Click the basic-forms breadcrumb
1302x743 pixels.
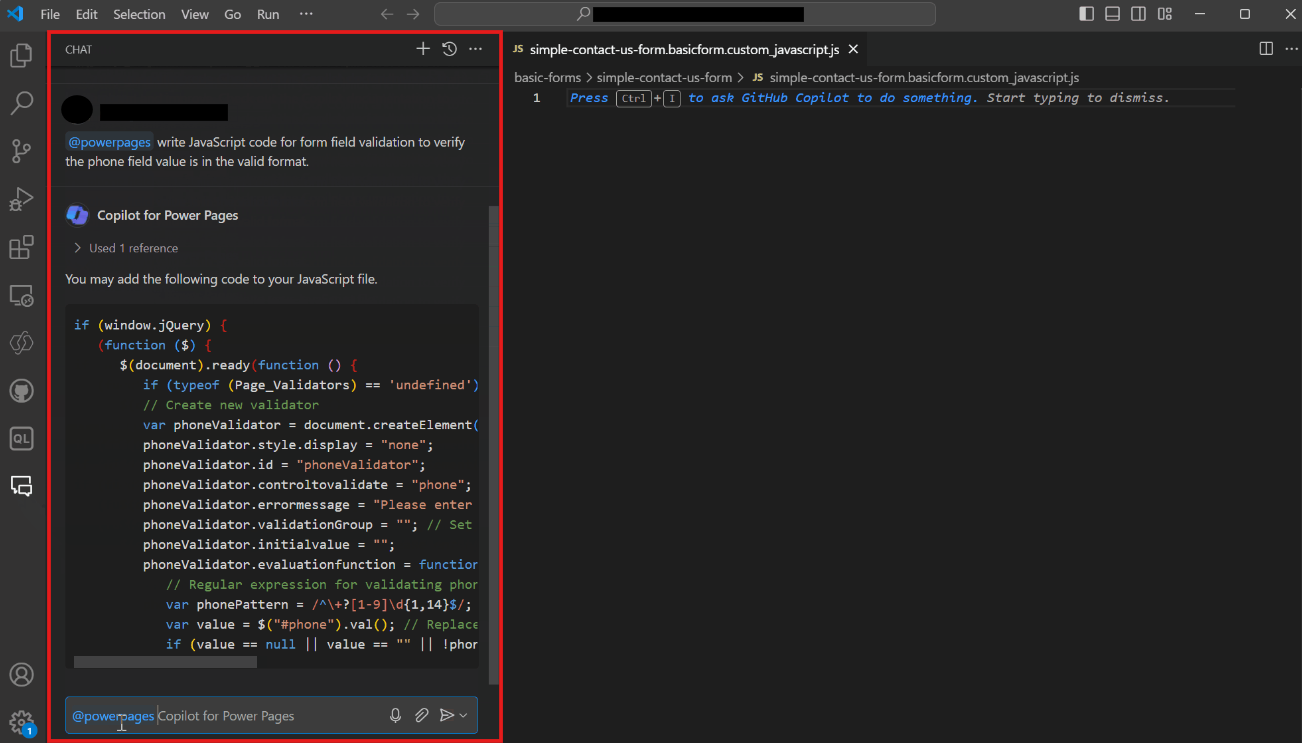(x=547, y=77)
